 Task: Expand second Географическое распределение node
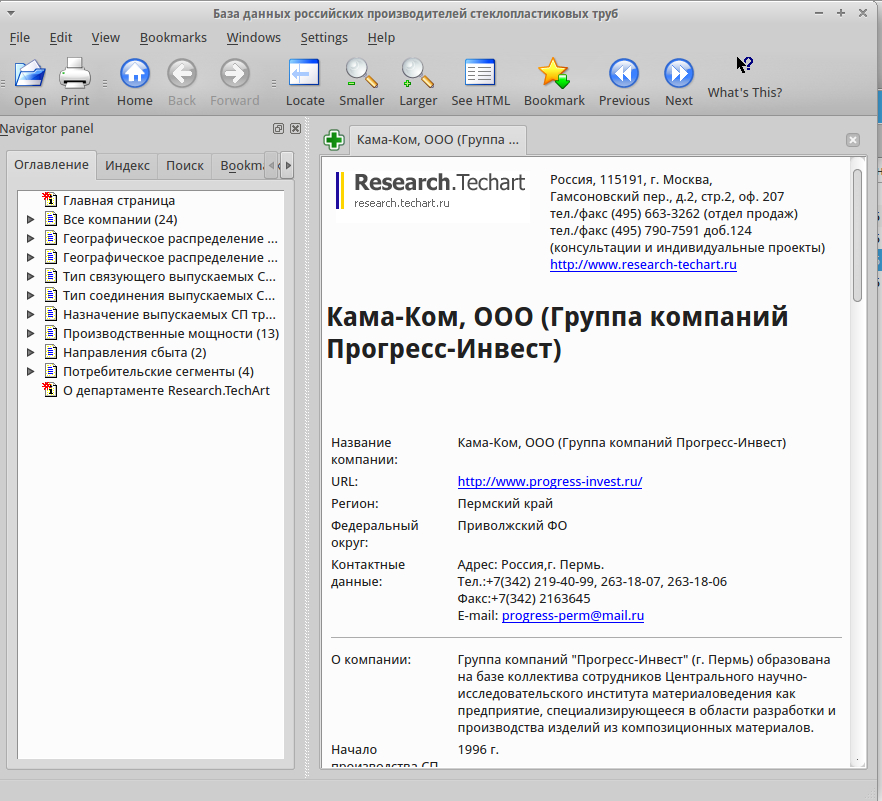coord(31,258)
